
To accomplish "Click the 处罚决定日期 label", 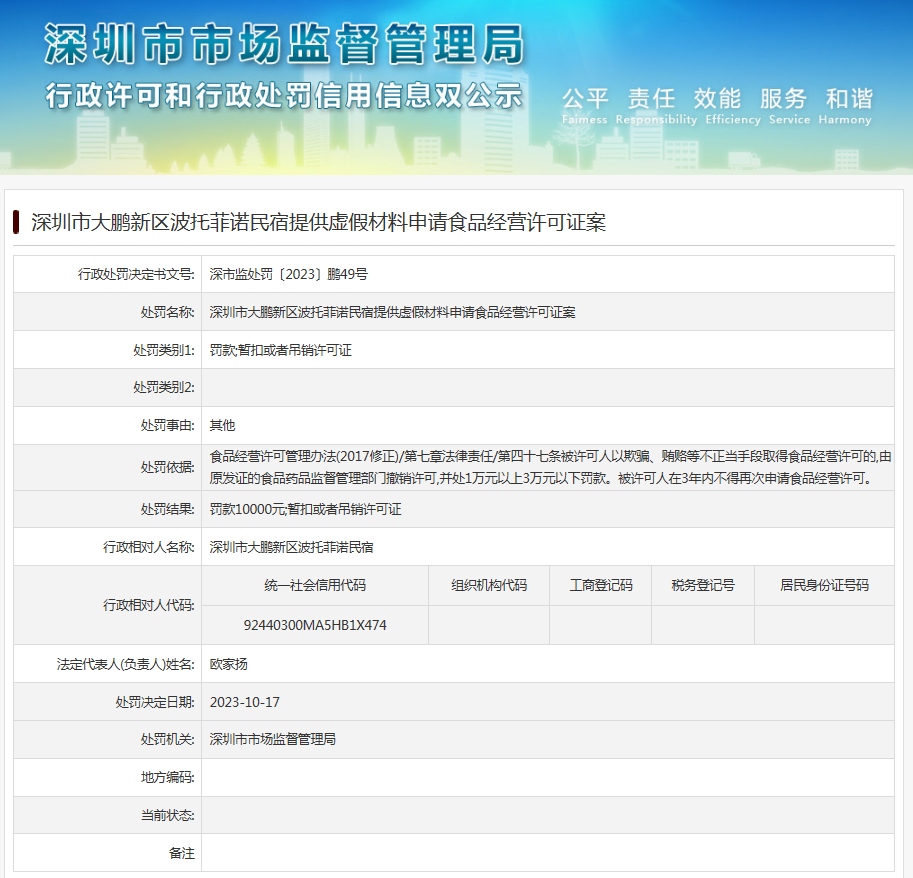I will [155, 702].
